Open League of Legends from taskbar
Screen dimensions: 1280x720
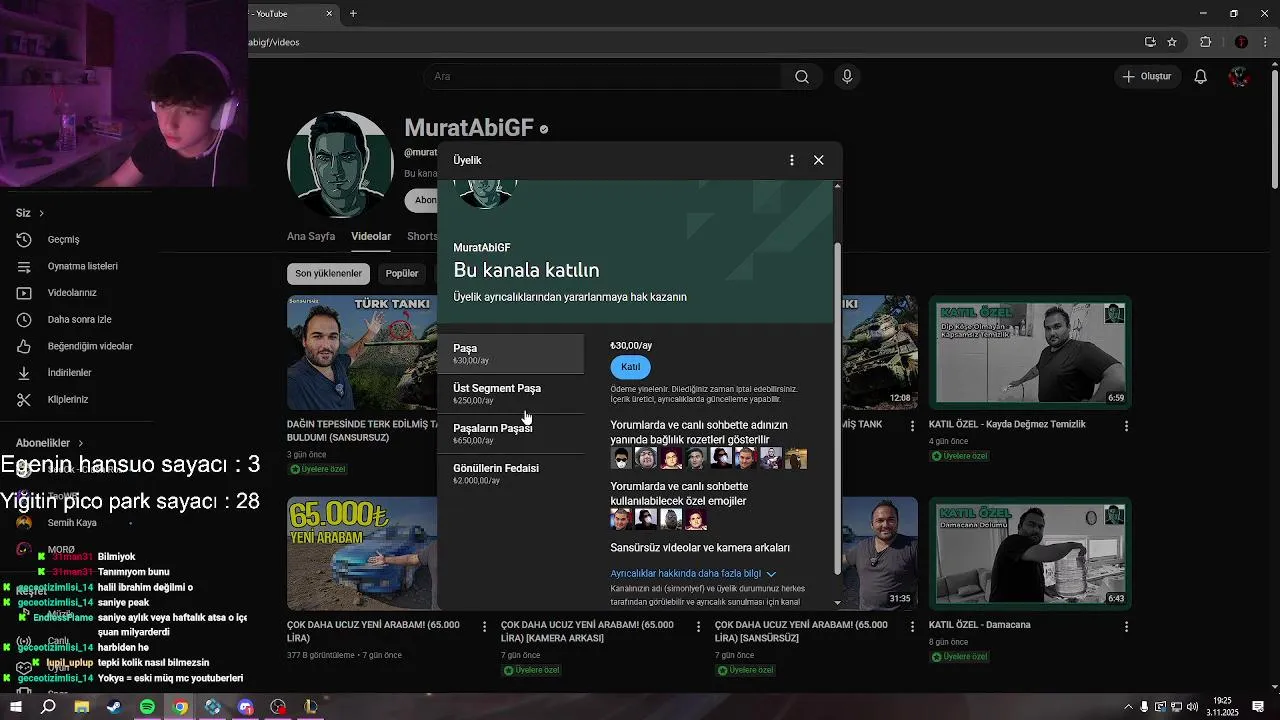tap(311, 707)
